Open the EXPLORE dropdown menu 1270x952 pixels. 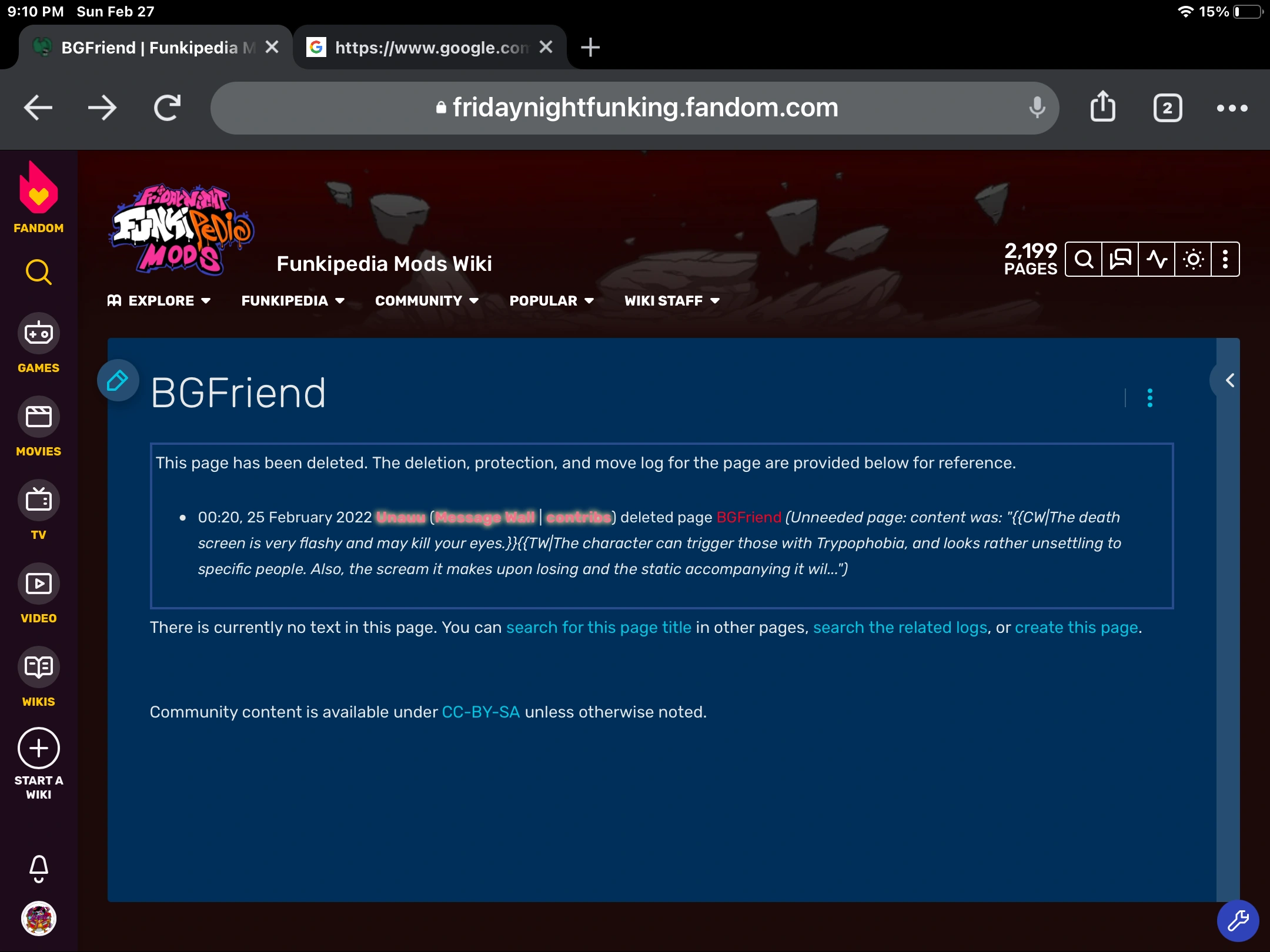coord(160,301)
